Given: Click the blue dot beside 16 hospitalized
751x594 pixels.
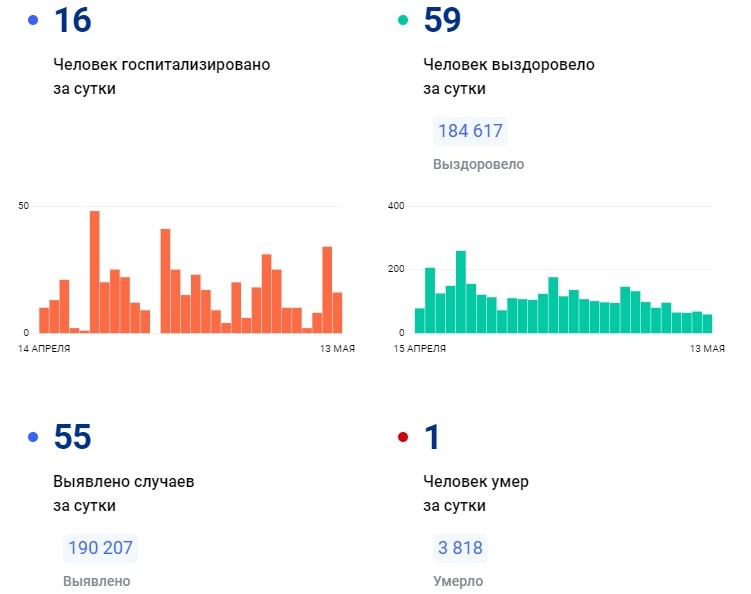Looking at the screenshot, I should [x=33, y=20].
